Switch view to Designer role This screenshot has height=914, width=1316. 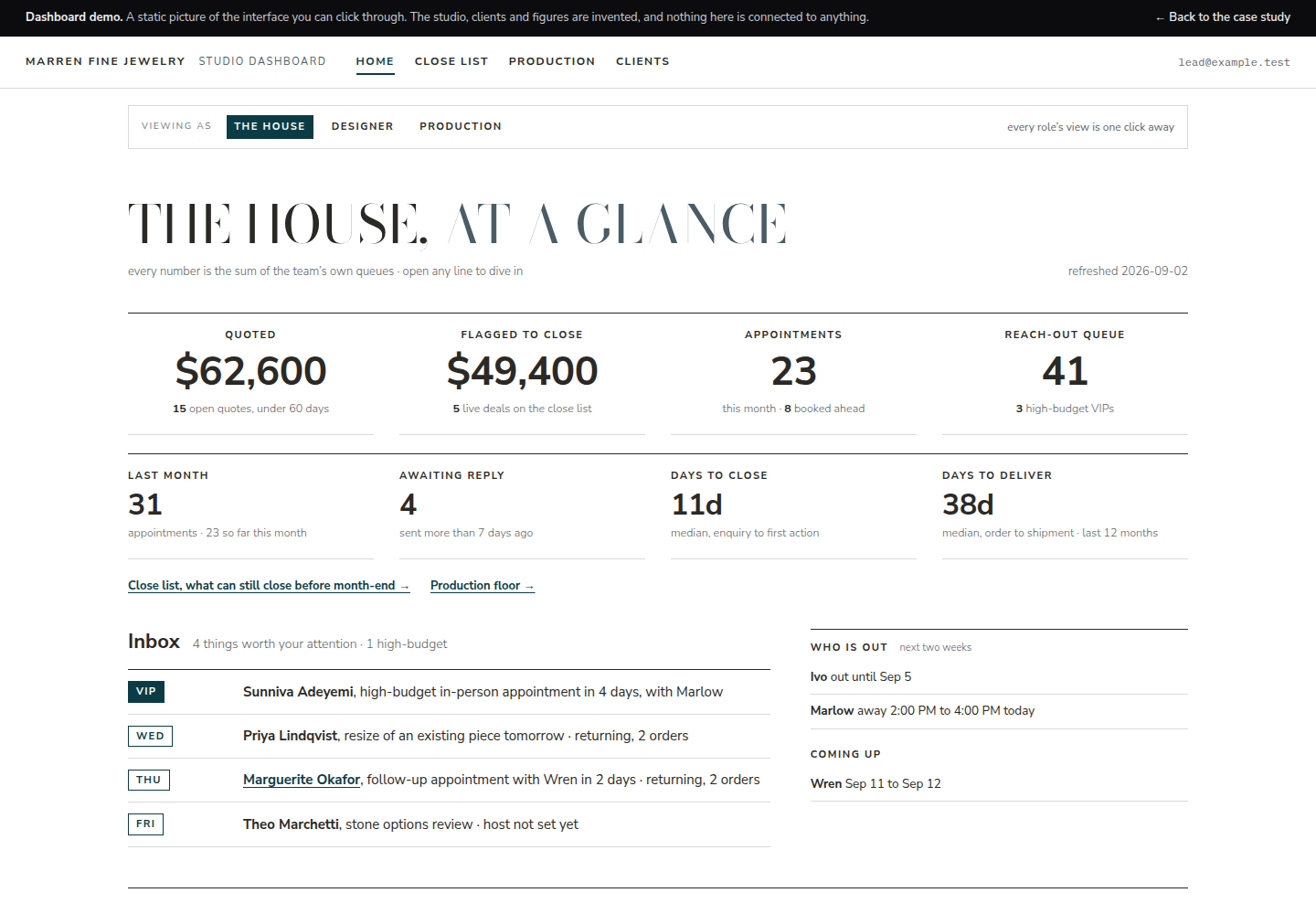(363, 126)
